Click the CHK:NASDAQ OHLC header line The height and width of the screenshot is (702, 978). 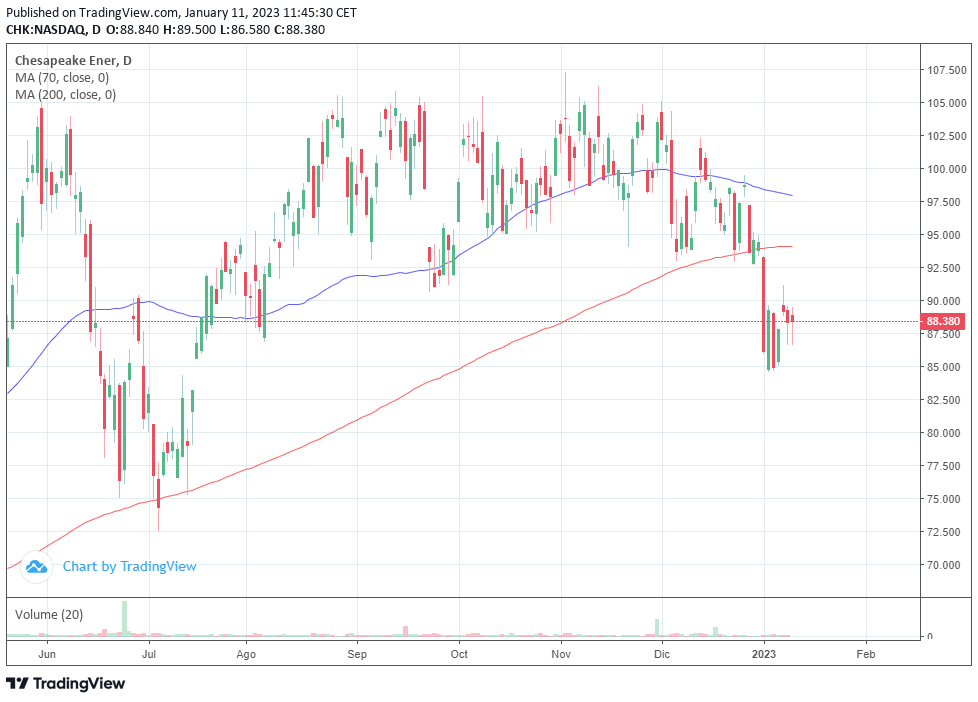[165, 29]
